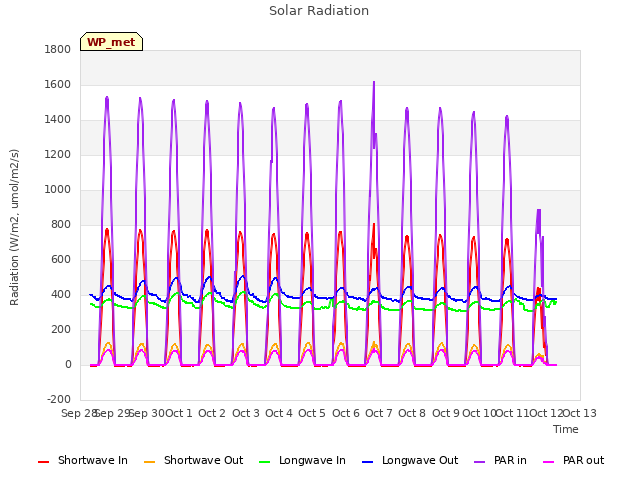
Task: Toggle the PAR in legend entry
Action: click(500, 461)
